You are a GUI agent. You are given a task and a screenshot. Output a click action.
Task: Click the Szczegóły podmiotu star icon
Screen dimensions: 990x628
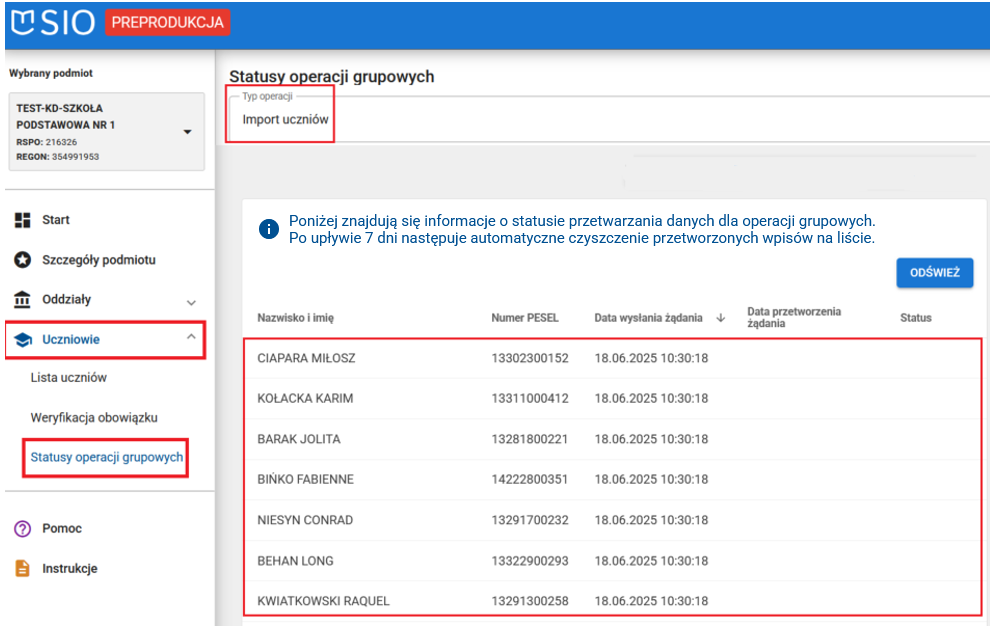(22, 260)
